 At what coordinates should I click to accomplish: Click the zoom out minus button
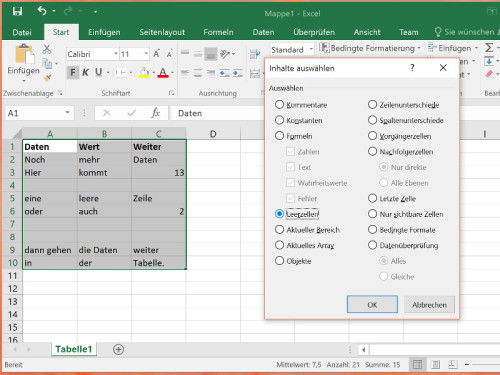coord(467,365)
